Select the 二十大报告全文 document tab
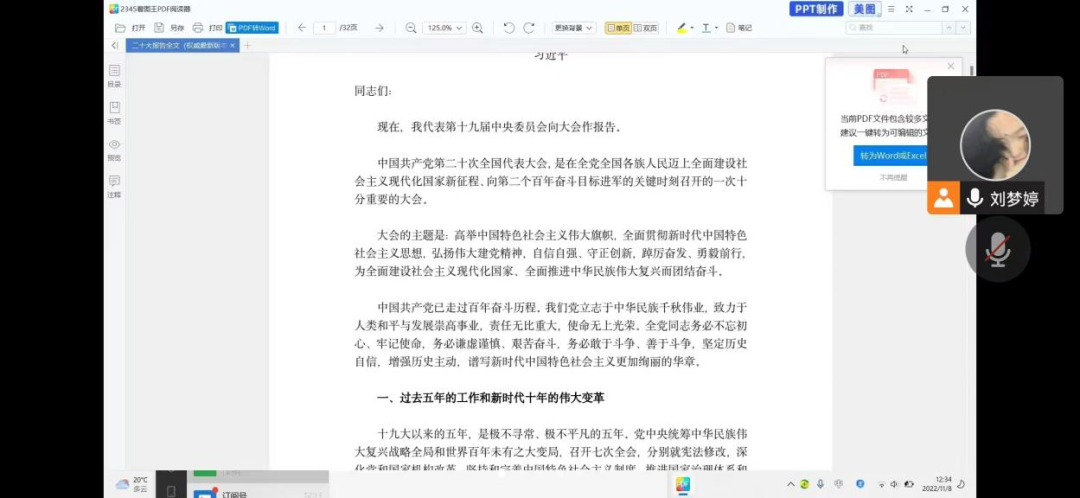1080x498 pixels. pyautogui.click(x=179, y=45)
